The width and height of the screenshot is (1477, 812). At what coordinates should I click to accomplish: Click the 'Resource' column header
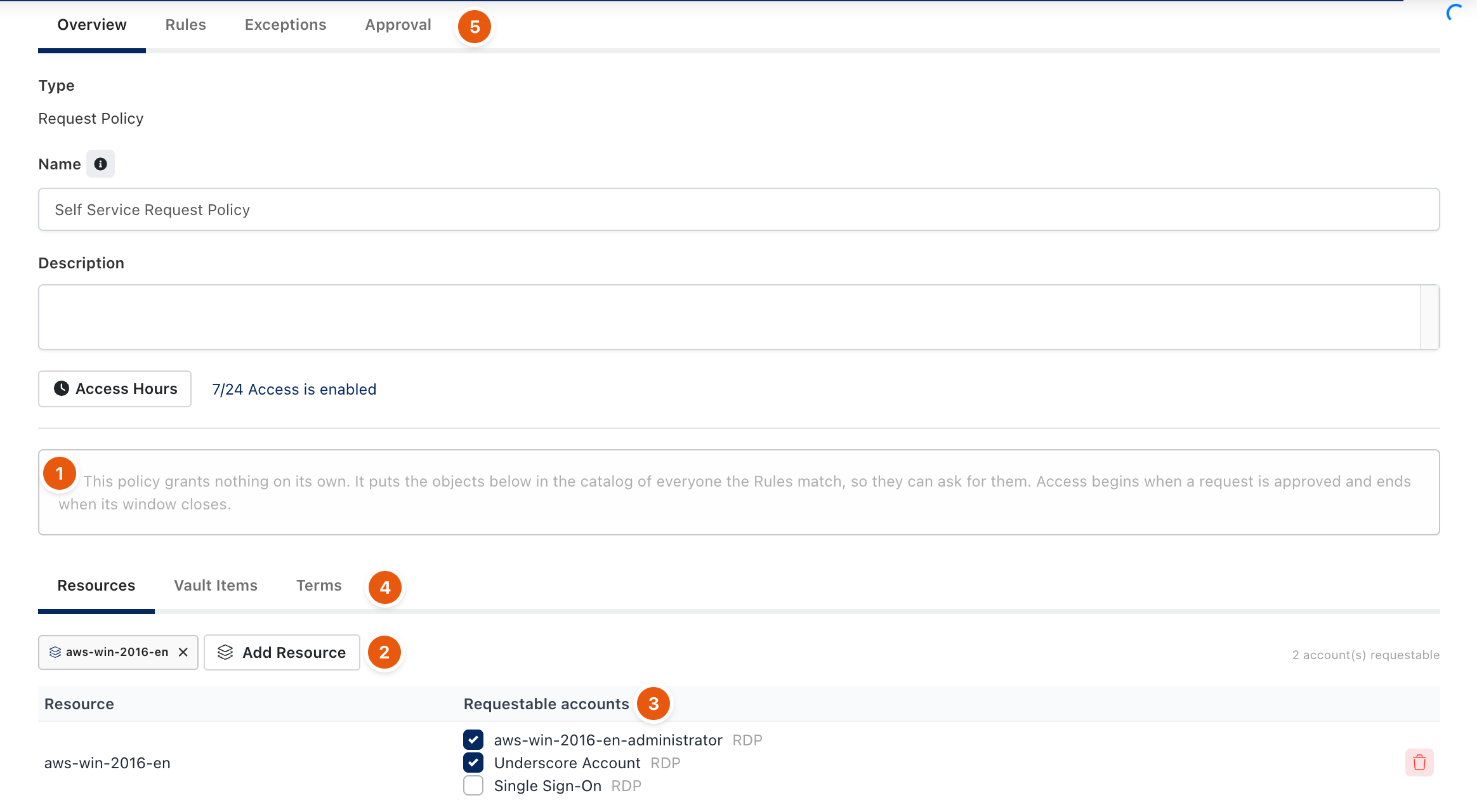(x=79, y=704)
